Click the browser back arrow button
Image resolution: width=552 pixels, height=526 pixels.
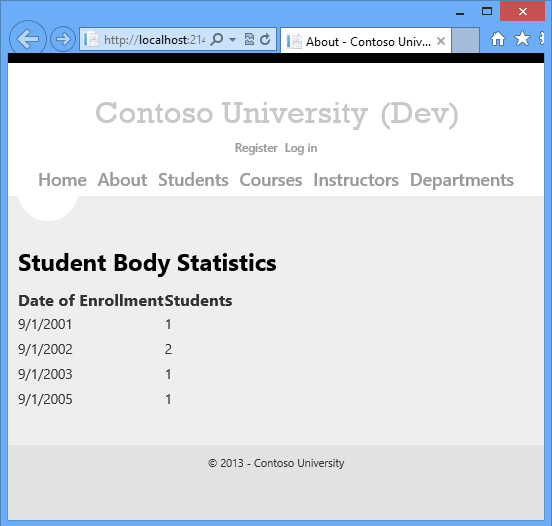[27, 39]
